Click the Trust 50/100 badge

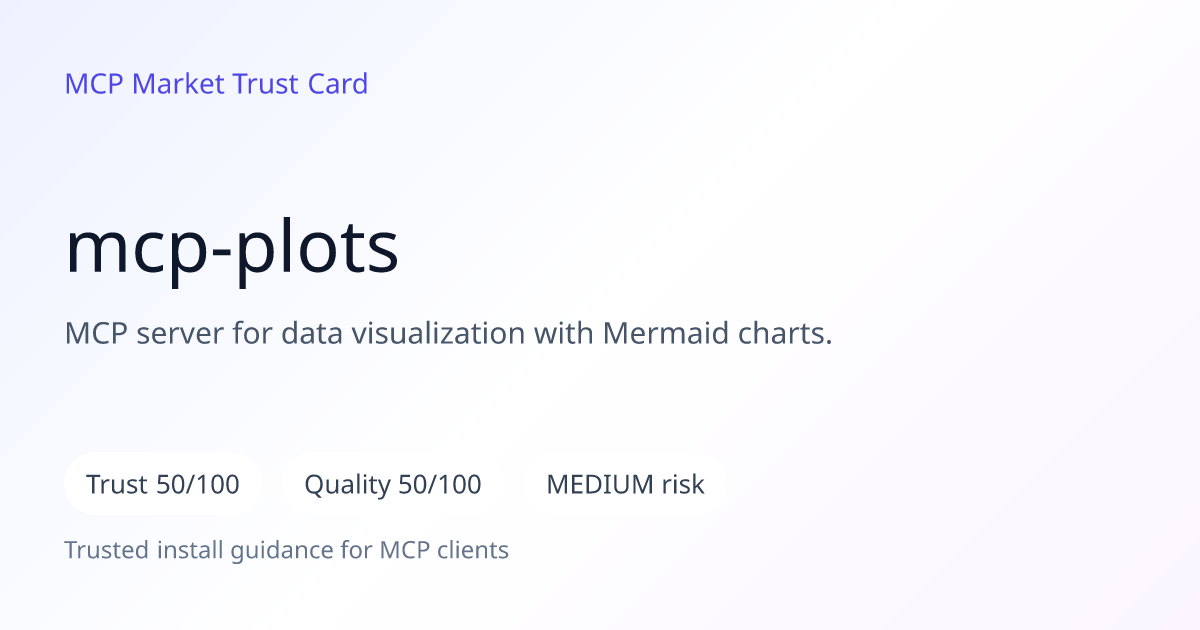[163, 485]
